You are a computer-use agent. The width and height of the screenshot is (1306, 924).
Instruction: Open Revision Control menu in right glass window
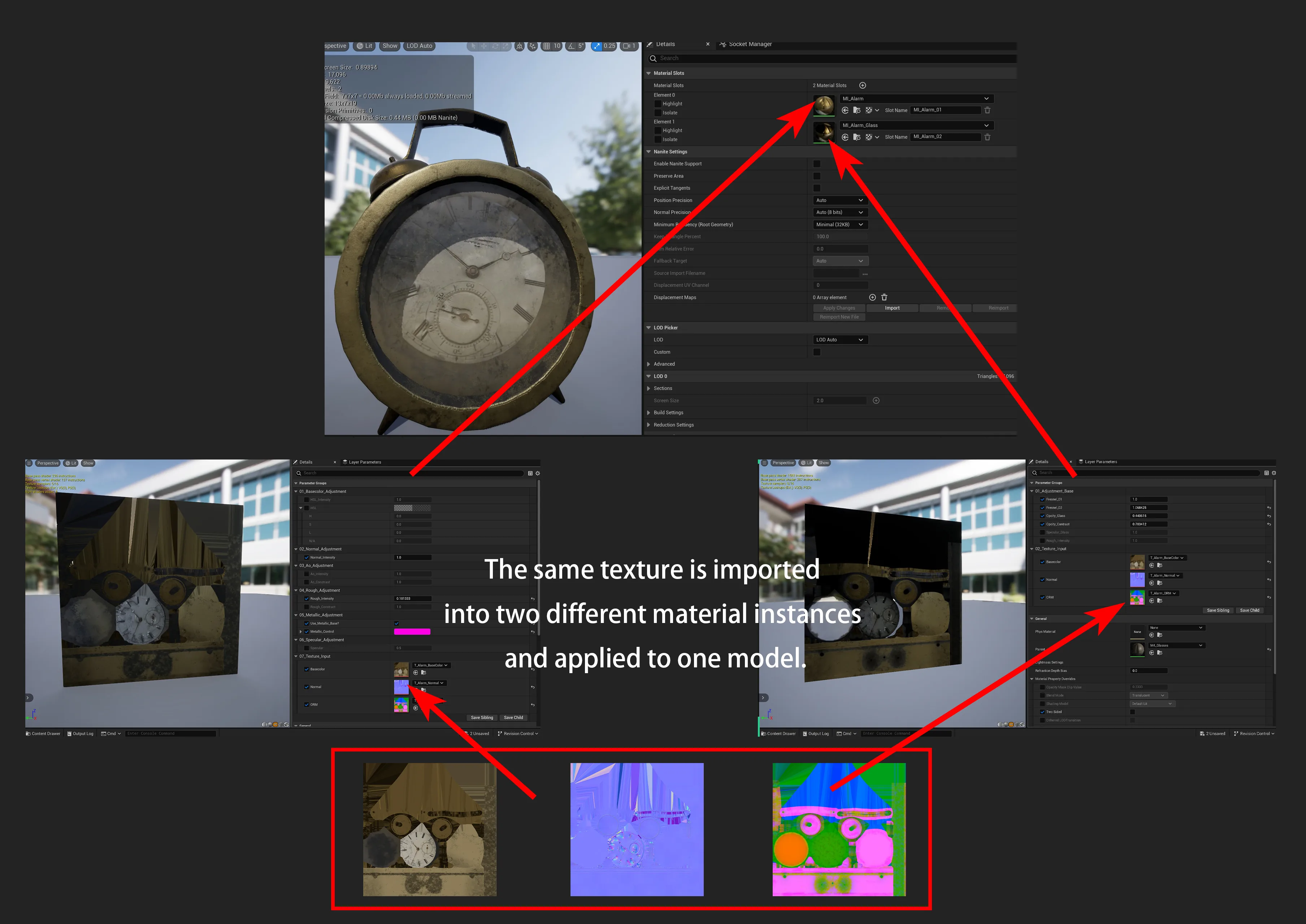pos(1254,734)
